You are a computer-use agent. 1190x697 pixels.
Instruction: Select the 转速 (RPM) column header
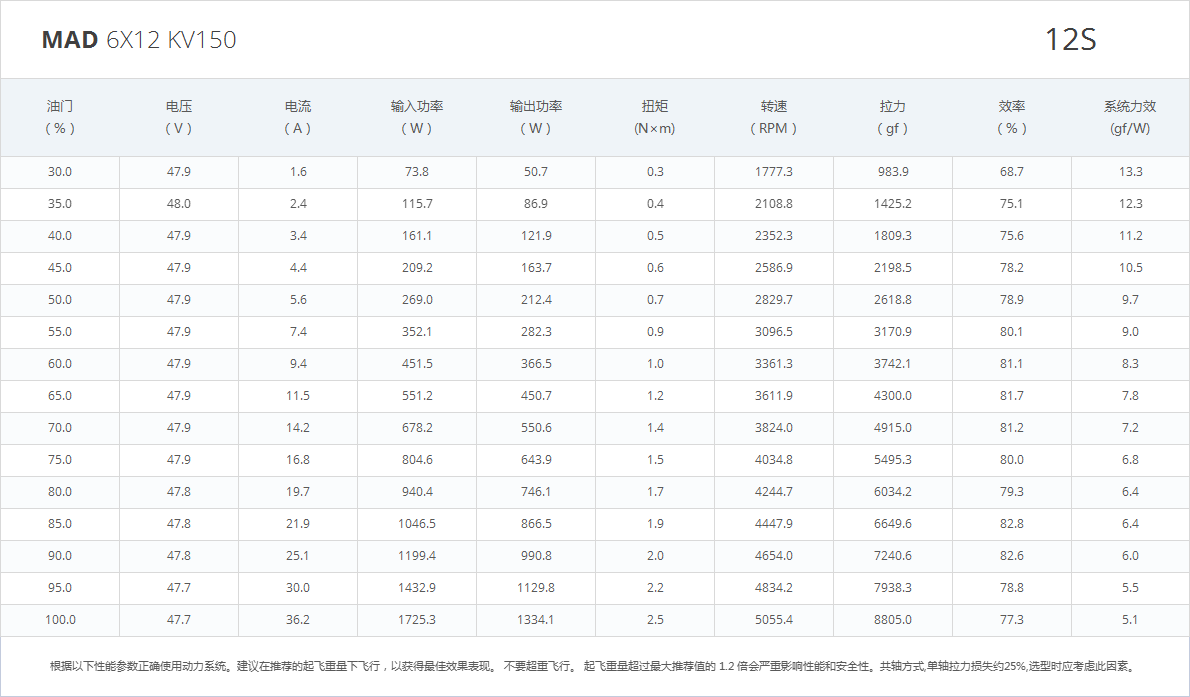coord(774,117)
